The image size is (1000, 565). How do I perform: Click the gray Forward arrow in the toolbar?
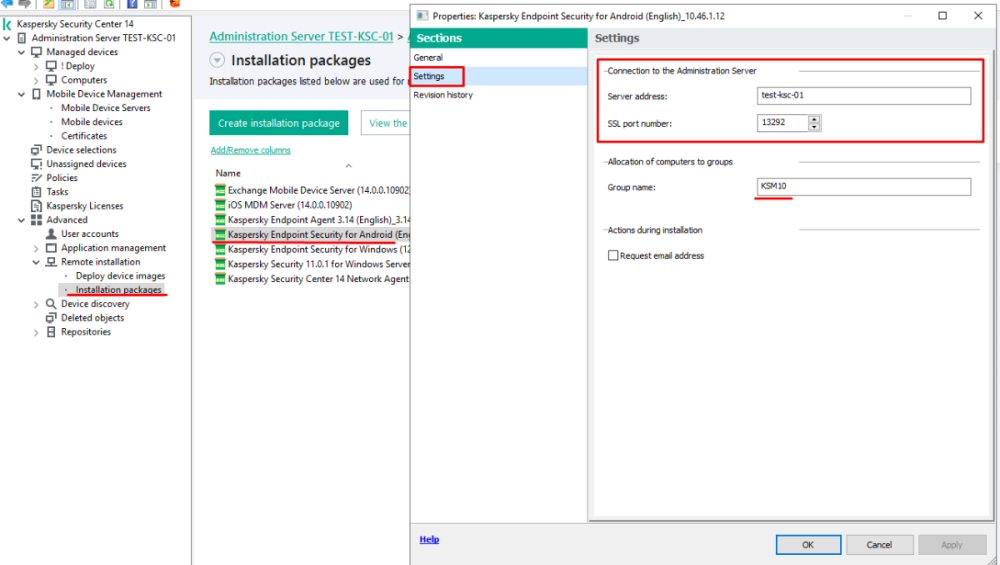(x=25, y=3)
